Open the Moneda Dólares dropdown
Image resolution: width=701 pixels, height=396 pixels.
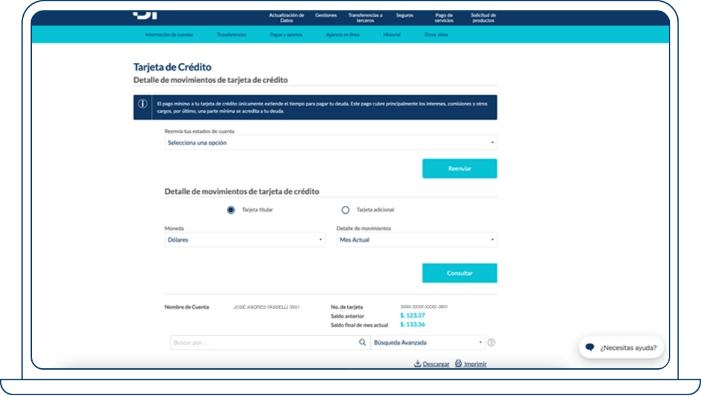[x=245, y=240]
